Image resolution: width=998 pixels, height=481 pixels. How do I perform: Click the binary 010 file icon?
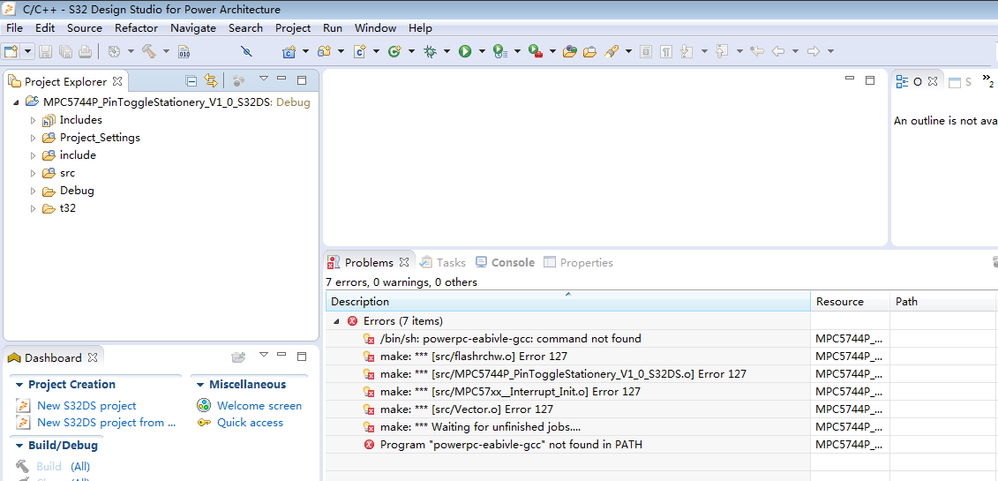click(183, 52)
